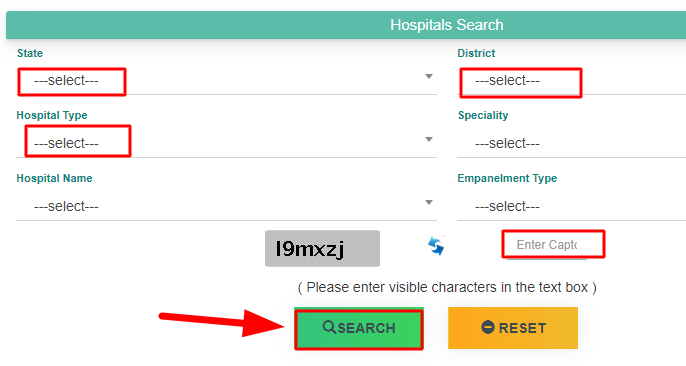Click the magnifier icon on the Search button
686x366 pixels.
click(x=329, y=327)
